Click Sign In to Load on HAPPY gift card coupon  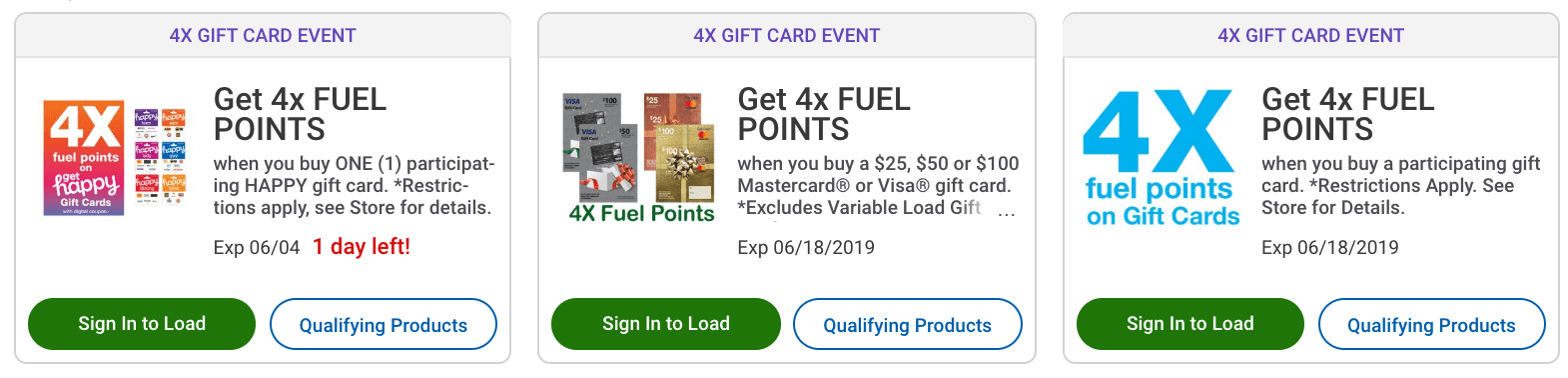(142, 324)
